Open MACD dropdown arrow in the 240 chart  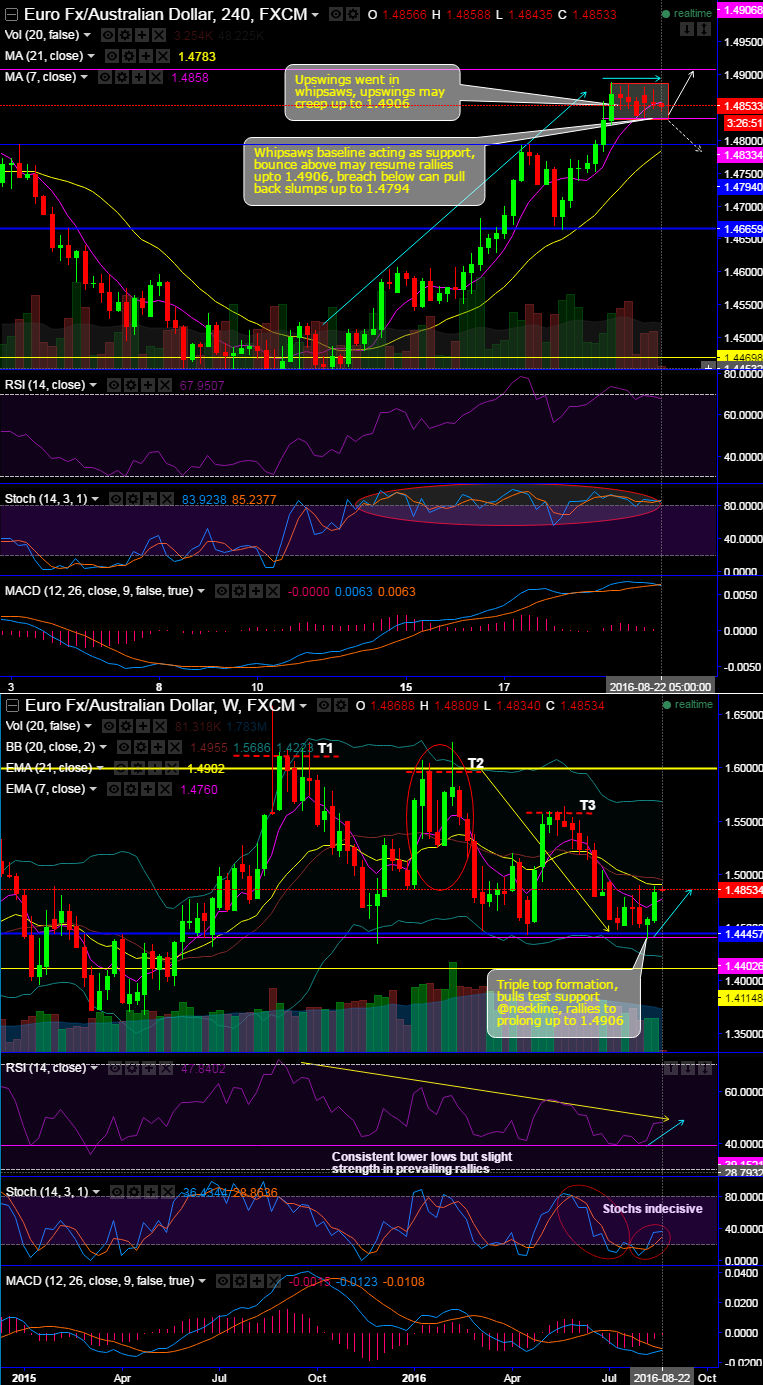click(200, 591)
